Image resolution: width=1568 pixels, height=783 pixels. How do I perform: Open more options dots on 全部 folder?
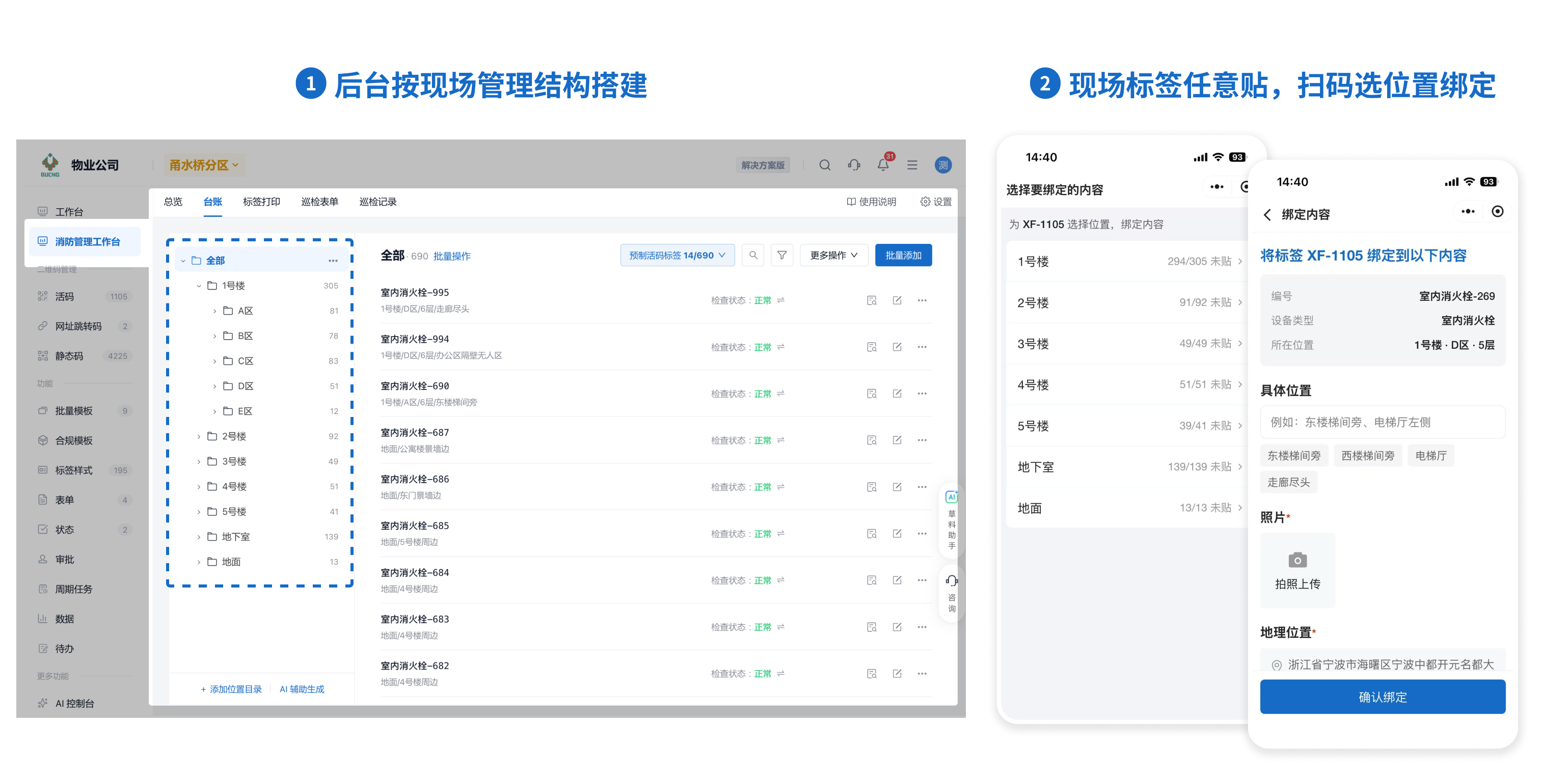(x=333, y=260)
